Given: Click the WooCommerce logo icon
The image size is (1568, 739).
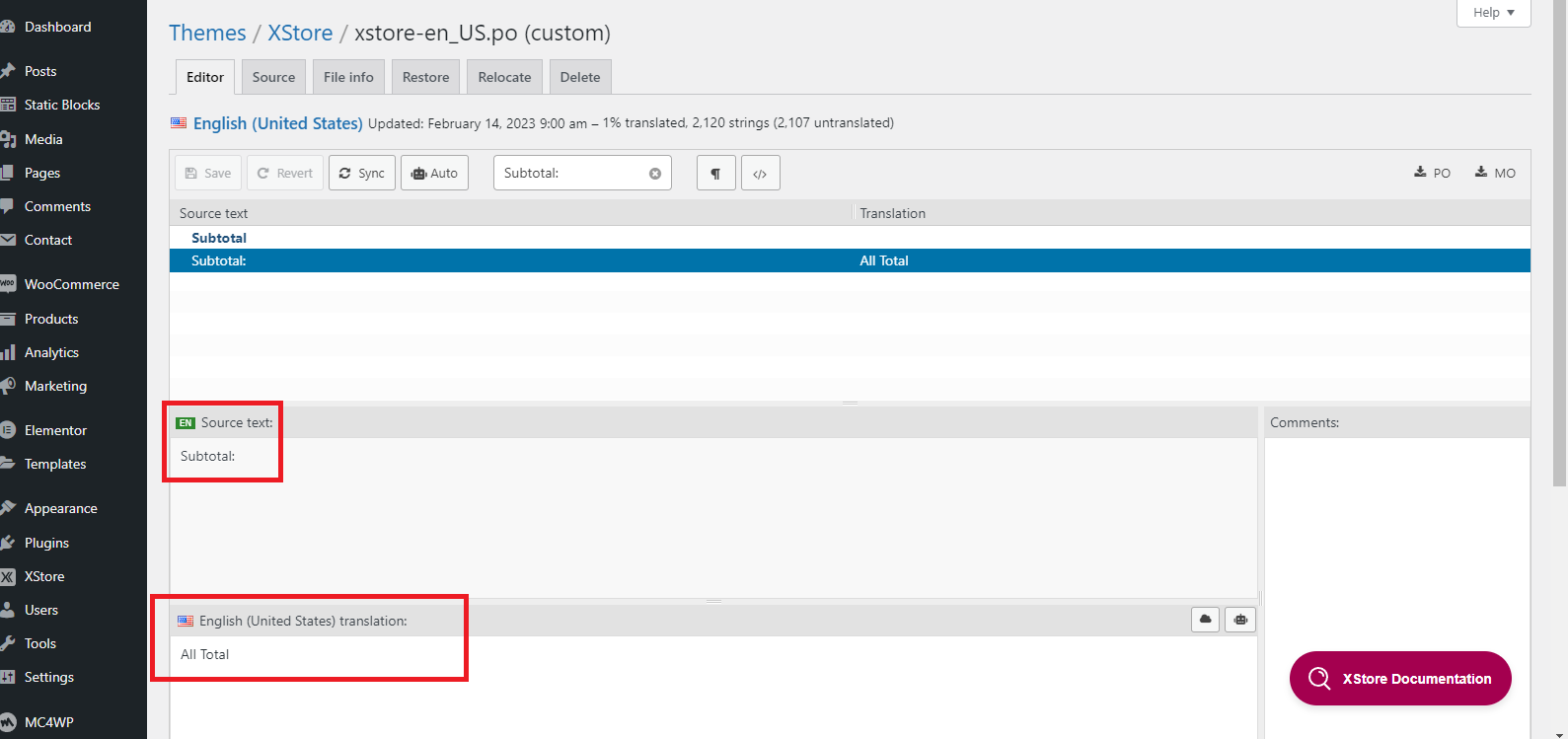Looking at the screenshot, I should 8,284.
